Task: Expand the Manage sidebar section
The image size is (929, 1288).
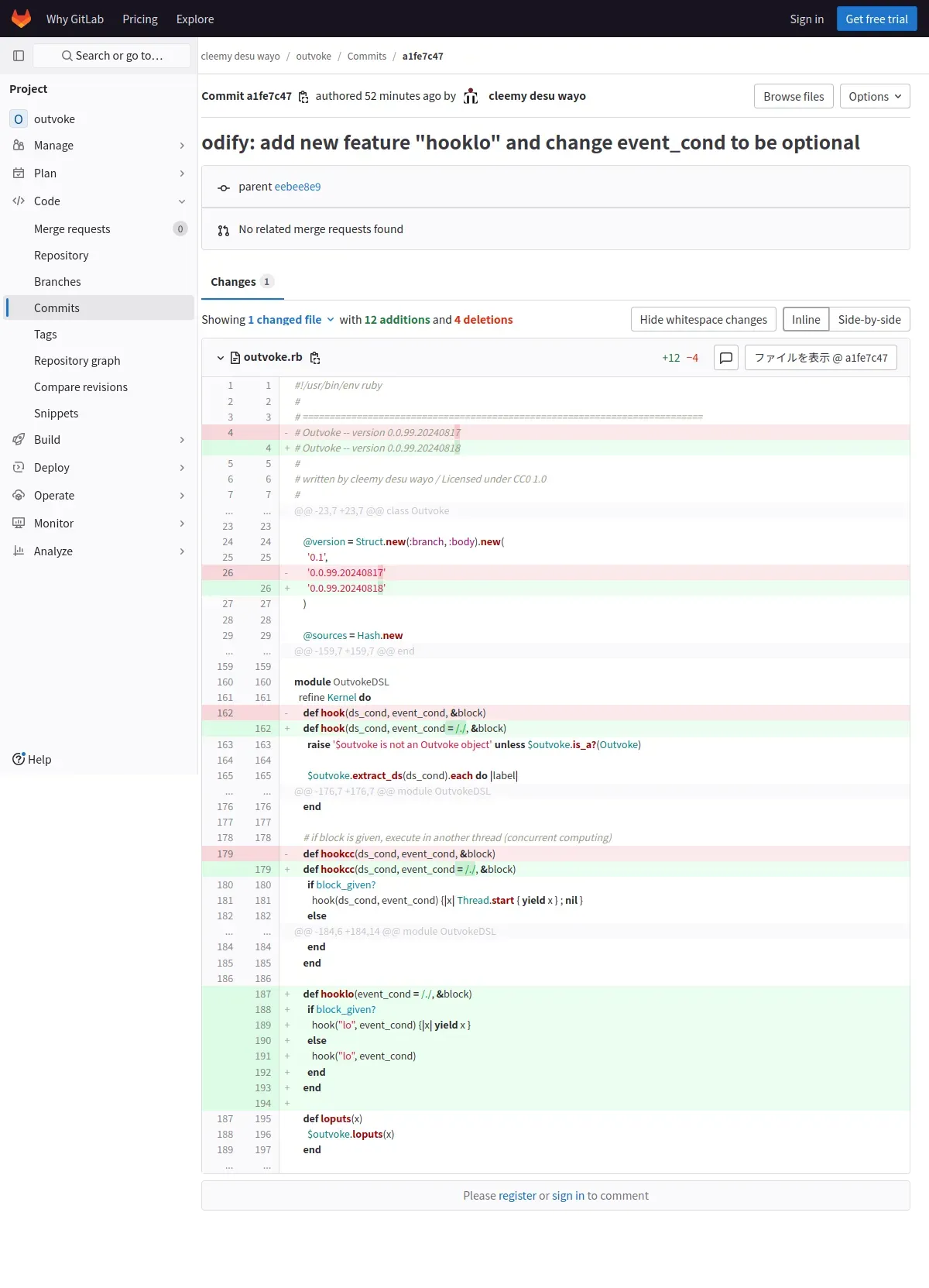Action: coord(182,146)
